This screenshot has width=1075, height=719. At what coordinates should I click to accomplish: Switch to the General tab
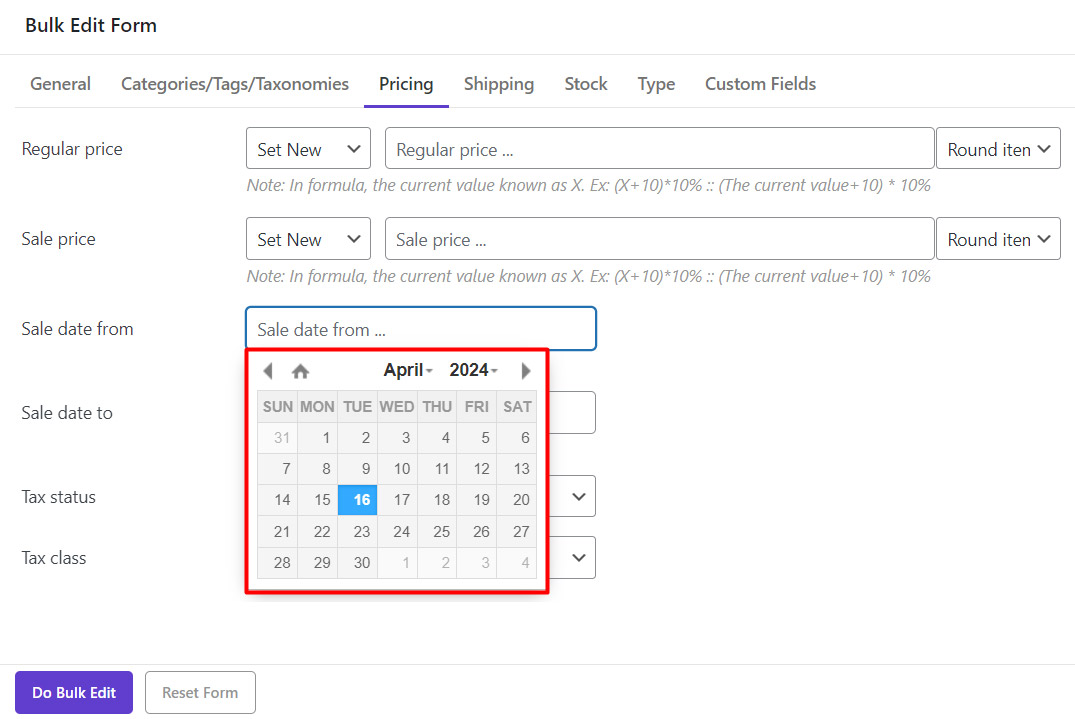[60, 84]
